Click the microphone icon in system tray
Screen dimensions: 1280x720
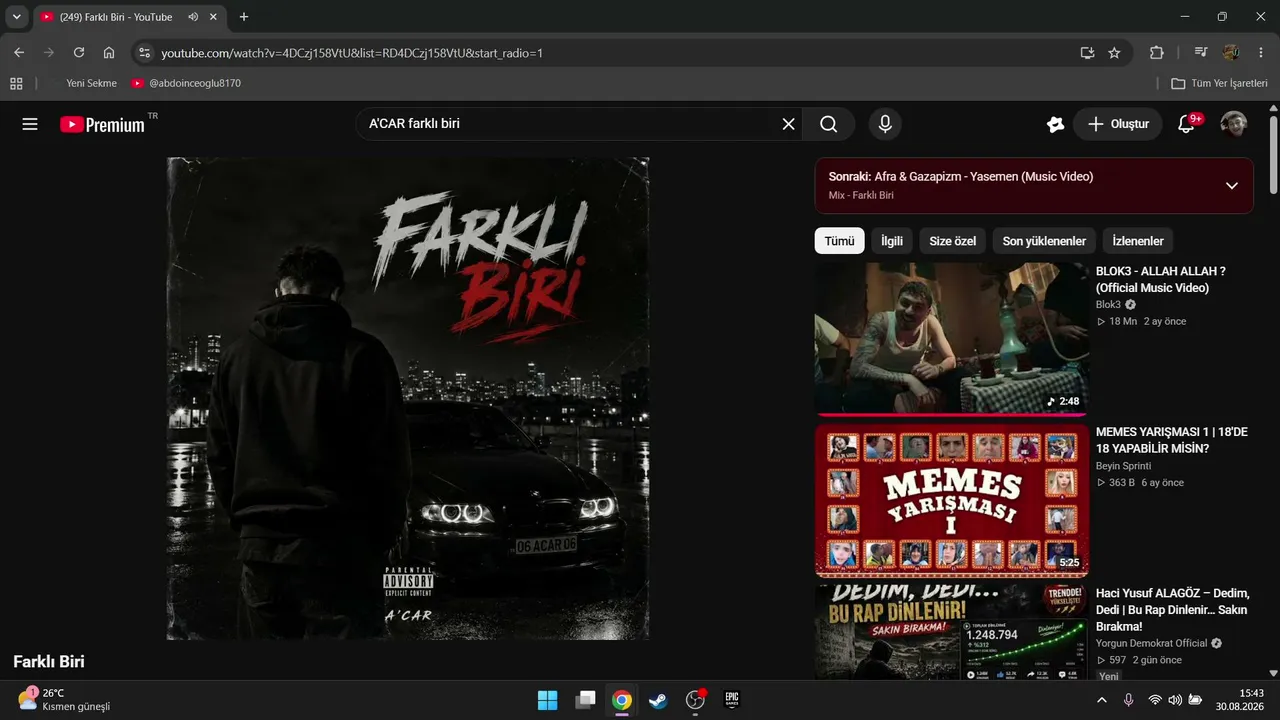(1129, 700)
